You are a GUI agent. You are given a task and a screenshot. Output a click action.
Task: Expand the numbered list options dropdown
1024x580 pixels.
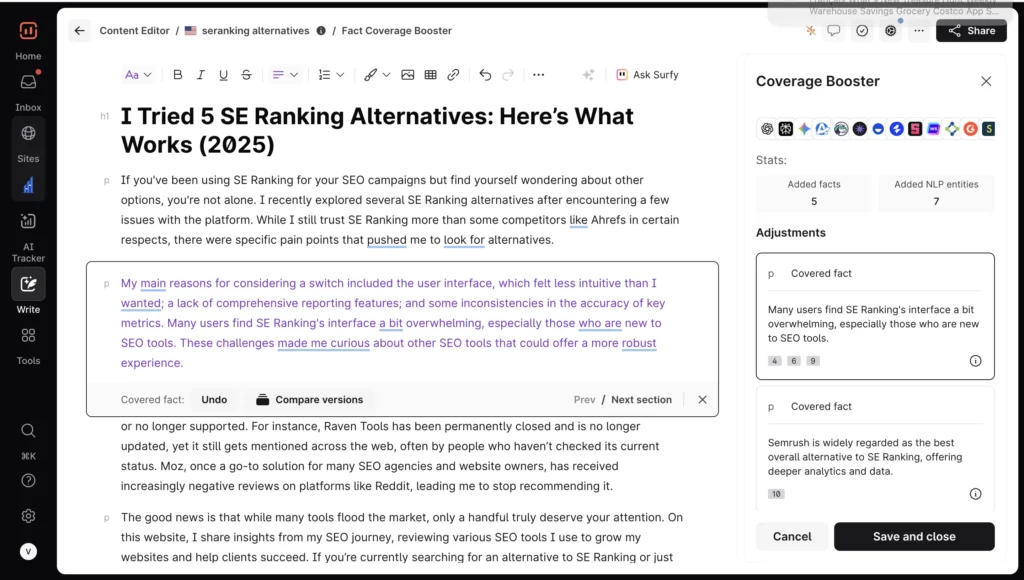click(330, 75)
